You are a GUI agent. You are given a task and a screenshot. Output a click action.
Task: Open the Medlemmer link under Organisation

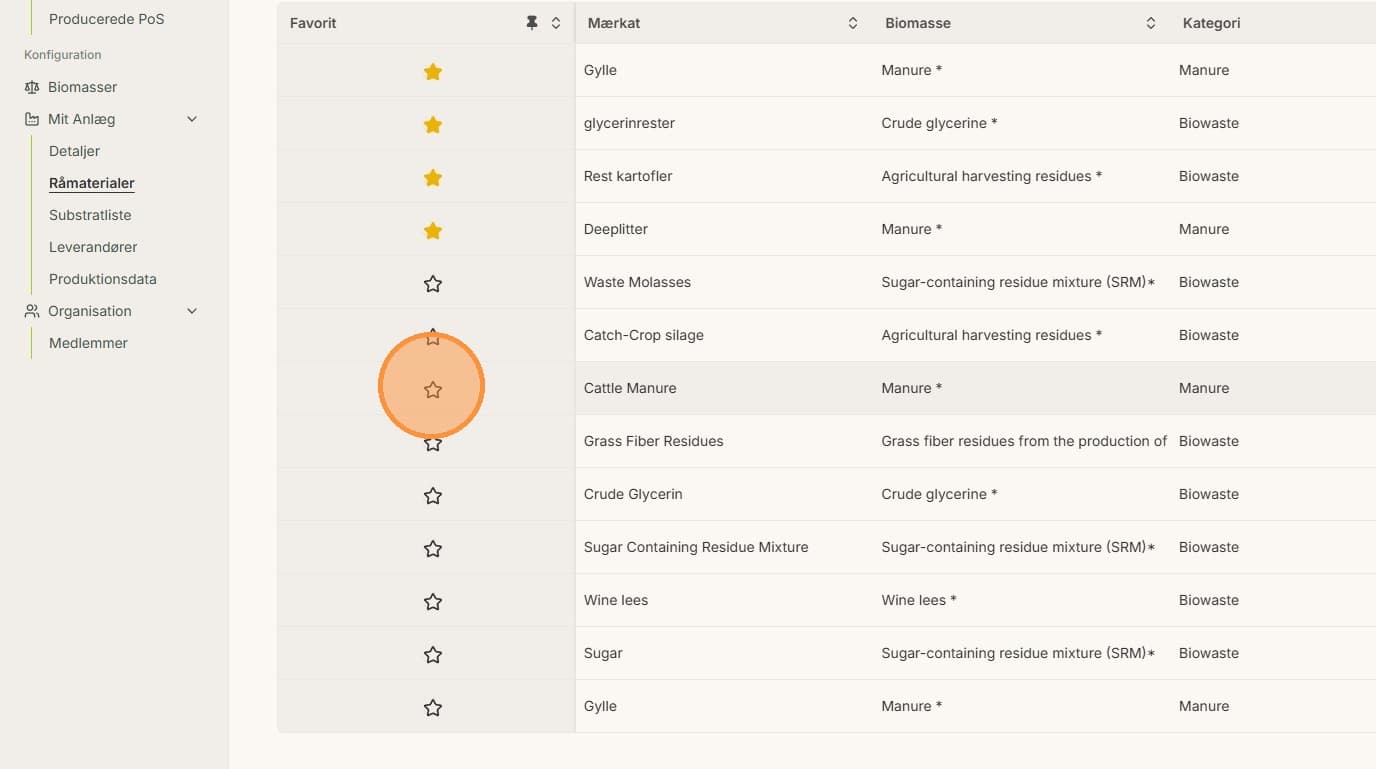88,343
